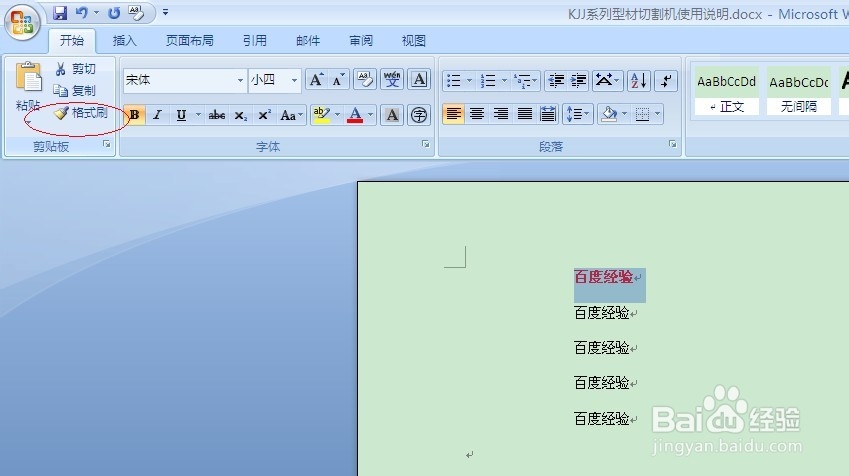Apply red font color
This screenshot has height=476, width=849.
pos(355,115)
